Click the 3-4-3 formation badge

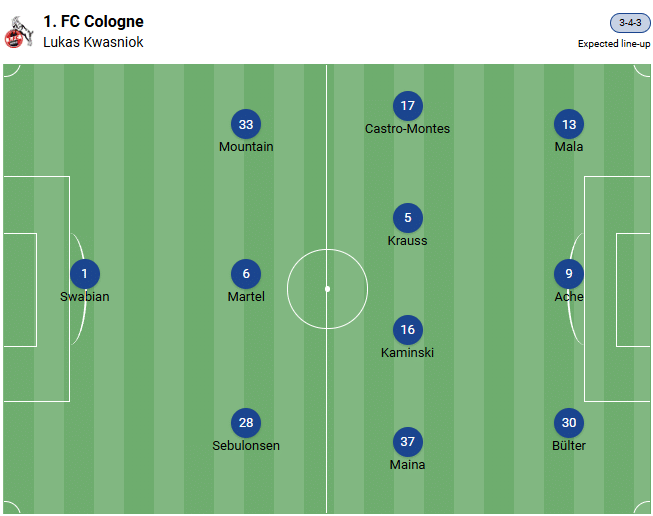click(x=630, y=23)
